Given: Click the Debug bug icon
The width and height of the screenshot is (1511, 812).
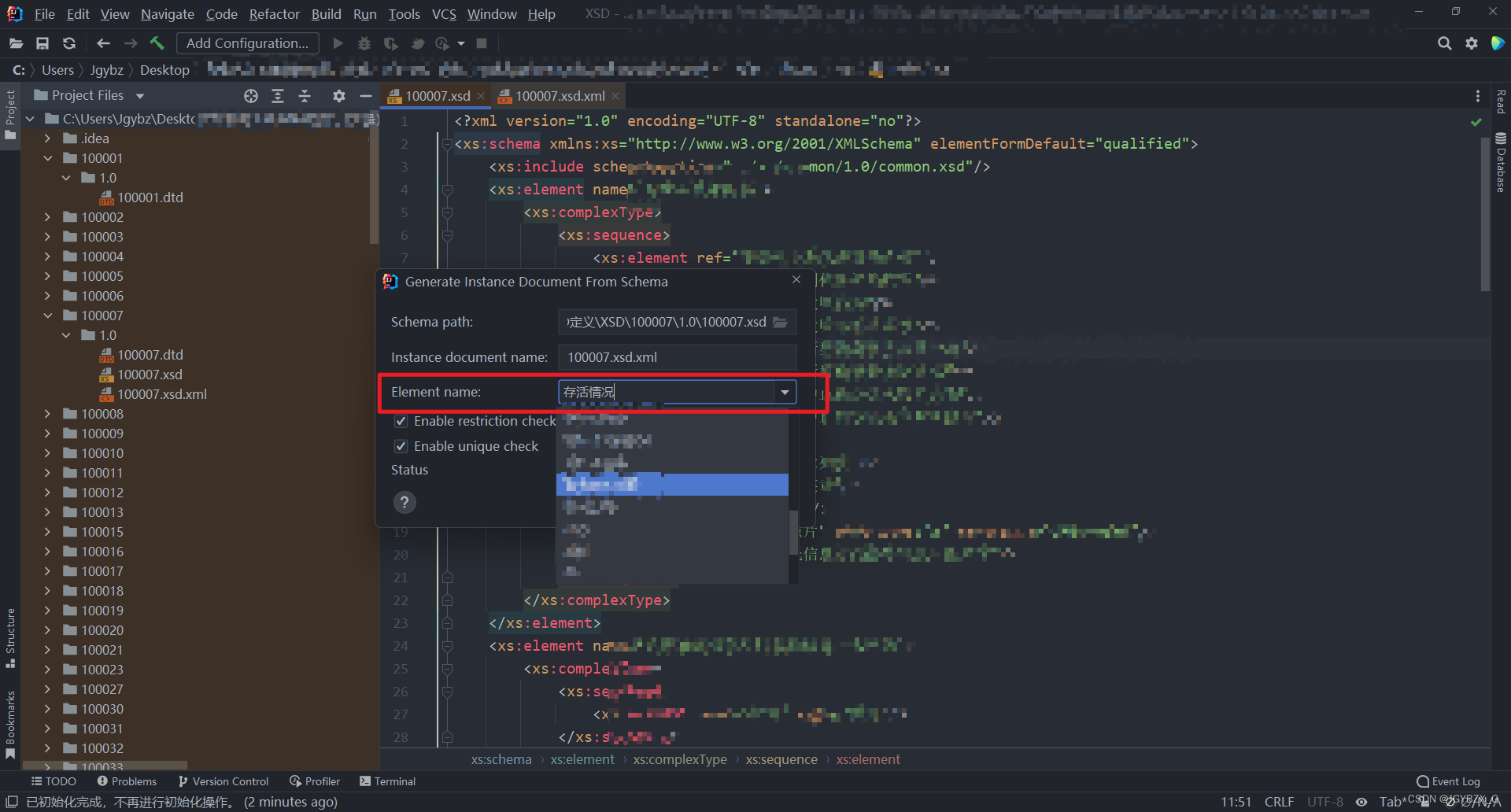Looking at the screenshot, I should pos(364,43).
